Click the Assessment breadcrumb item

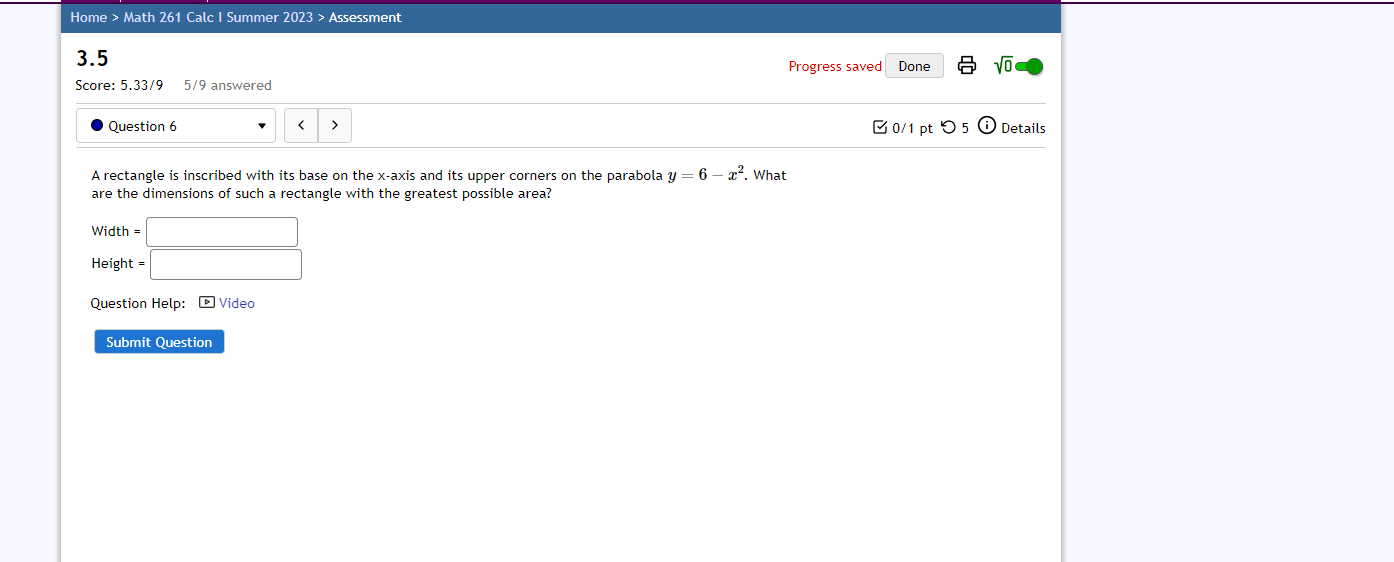(365, 17)
